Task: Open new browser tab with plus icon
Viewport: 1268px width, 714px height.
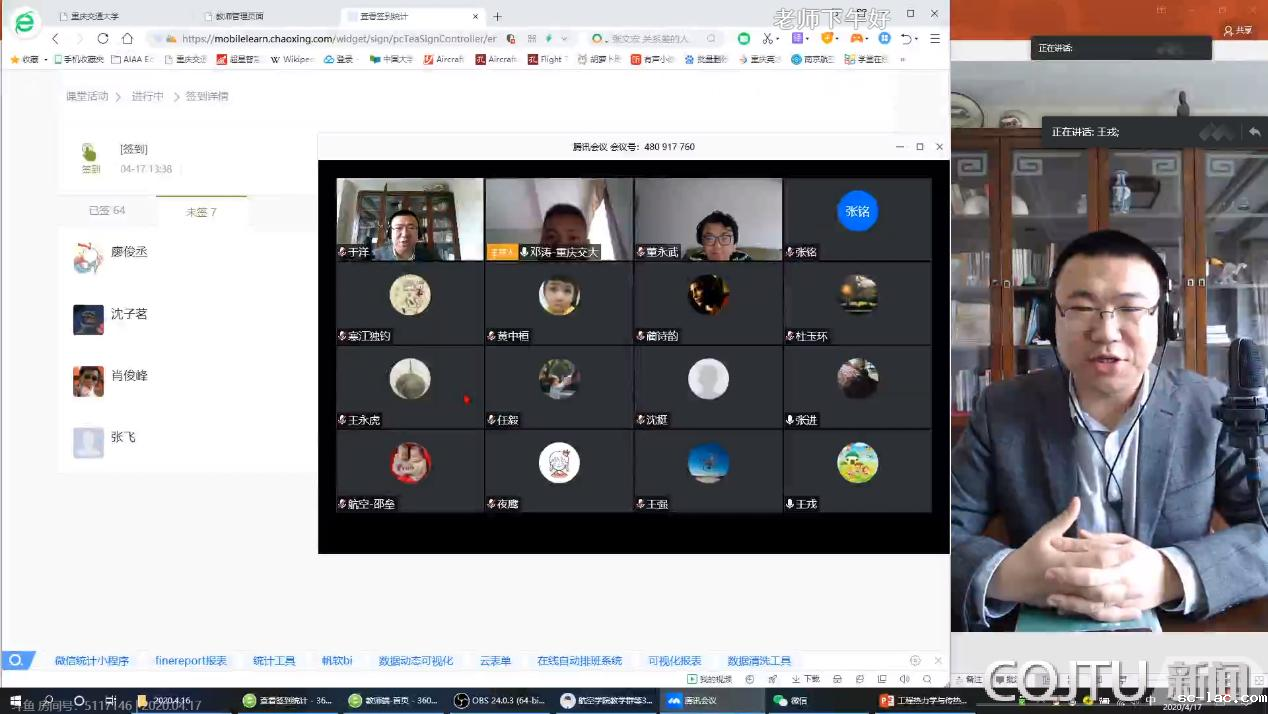Action: pyautogui.click(x=497, y=16)
